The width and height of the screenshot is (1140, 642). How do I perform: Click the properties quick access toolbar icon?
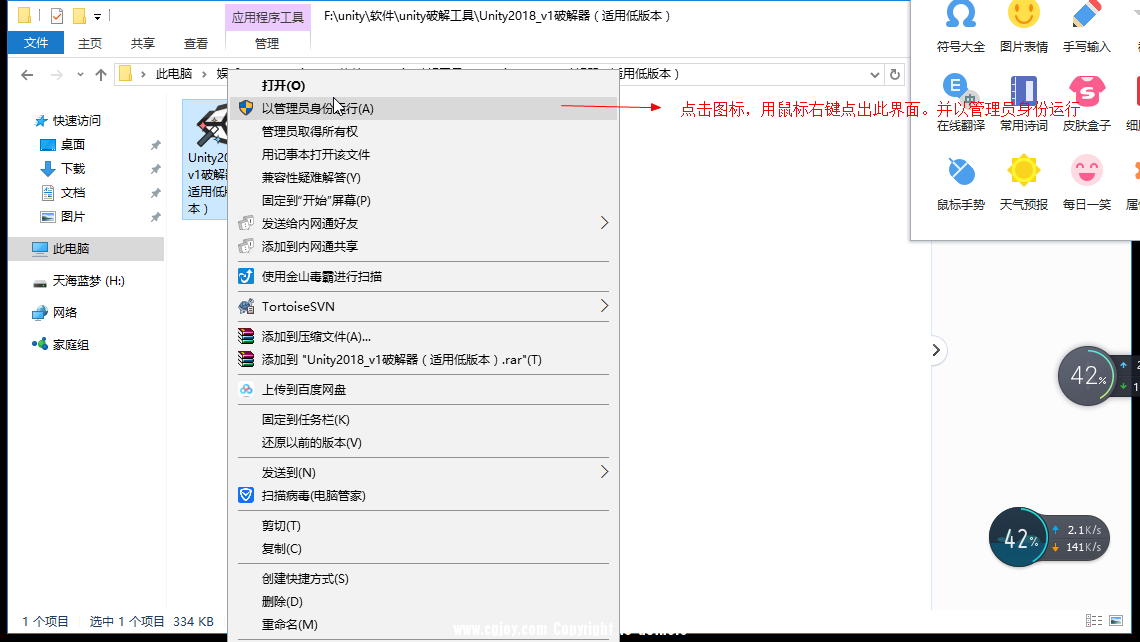[57, 15]
